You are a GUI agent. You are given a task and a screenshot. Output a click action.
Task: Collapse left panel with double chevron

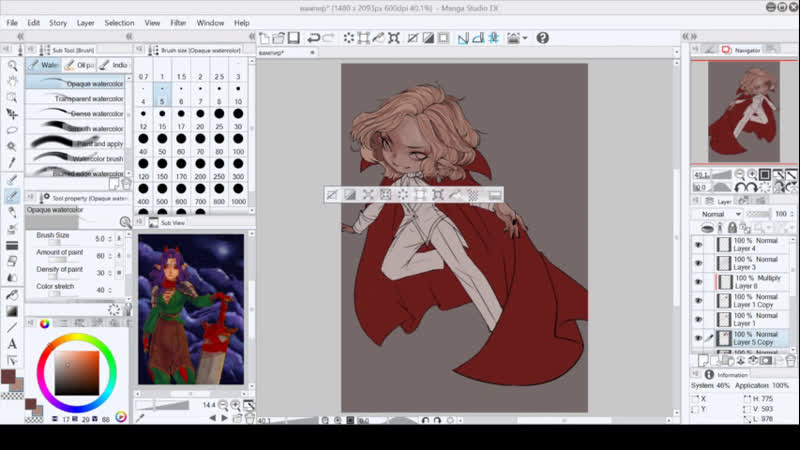pos(20,36)
